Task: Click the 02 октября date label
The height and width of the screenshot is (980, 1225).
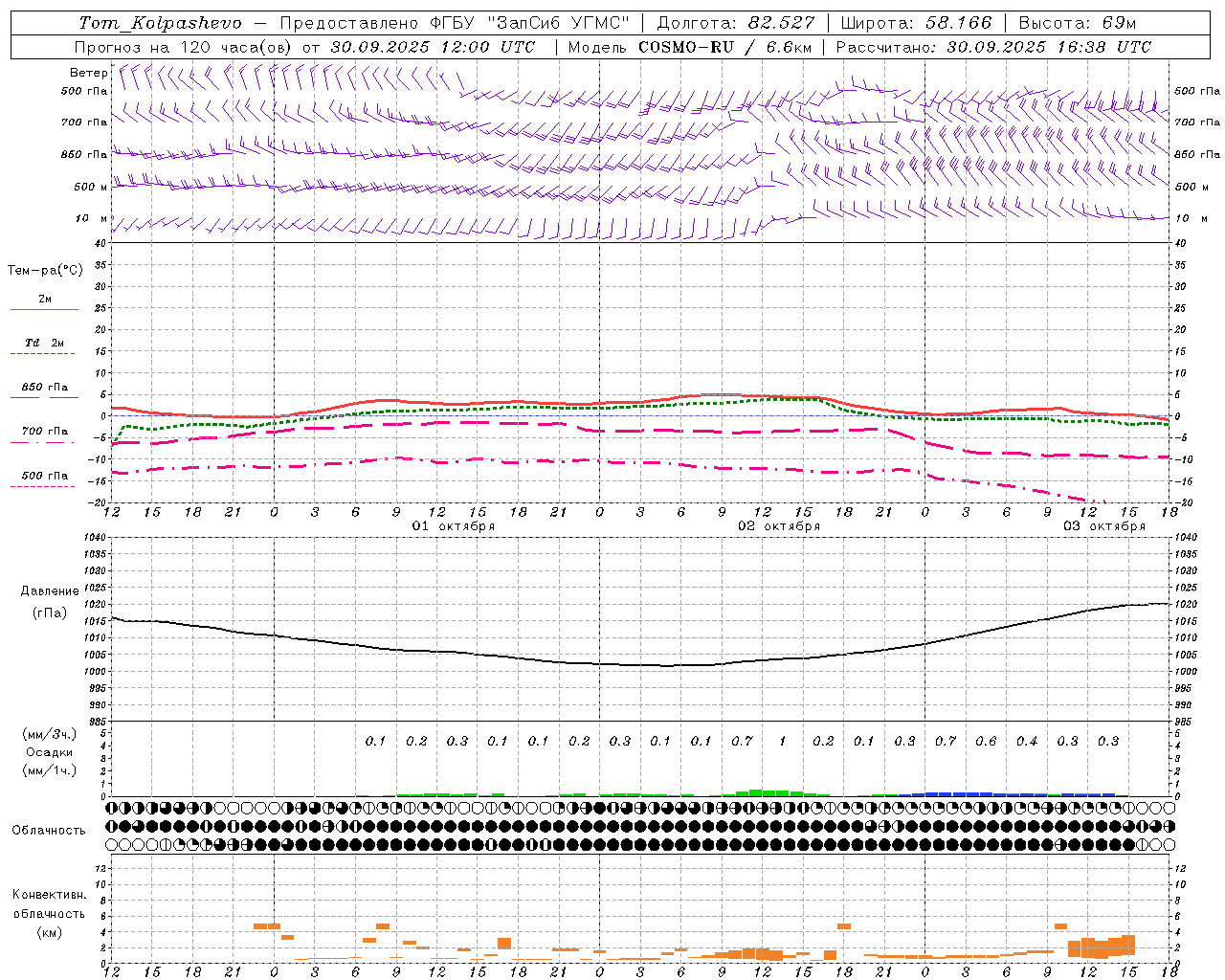Action: 779,526
